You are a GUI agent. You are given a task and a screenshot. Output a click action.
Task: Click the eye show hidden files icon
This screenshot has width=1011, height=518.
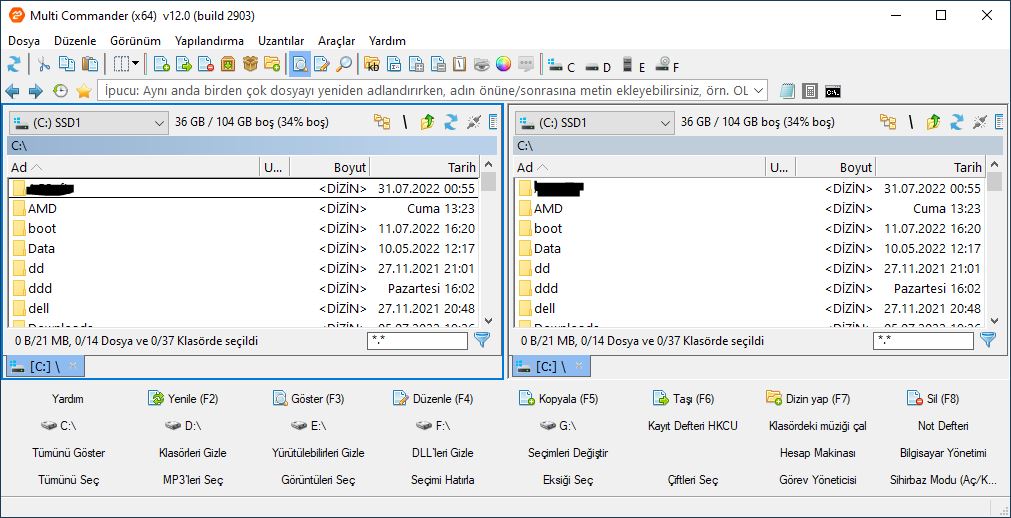click(482, 64)
